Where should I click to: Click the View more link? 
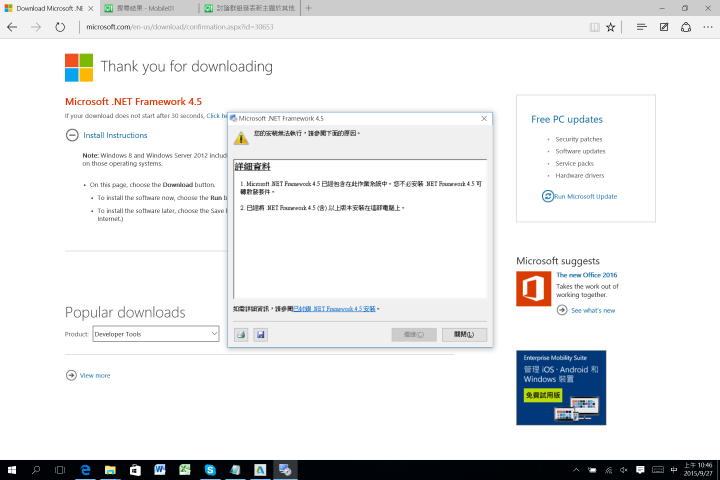(95, 375)
